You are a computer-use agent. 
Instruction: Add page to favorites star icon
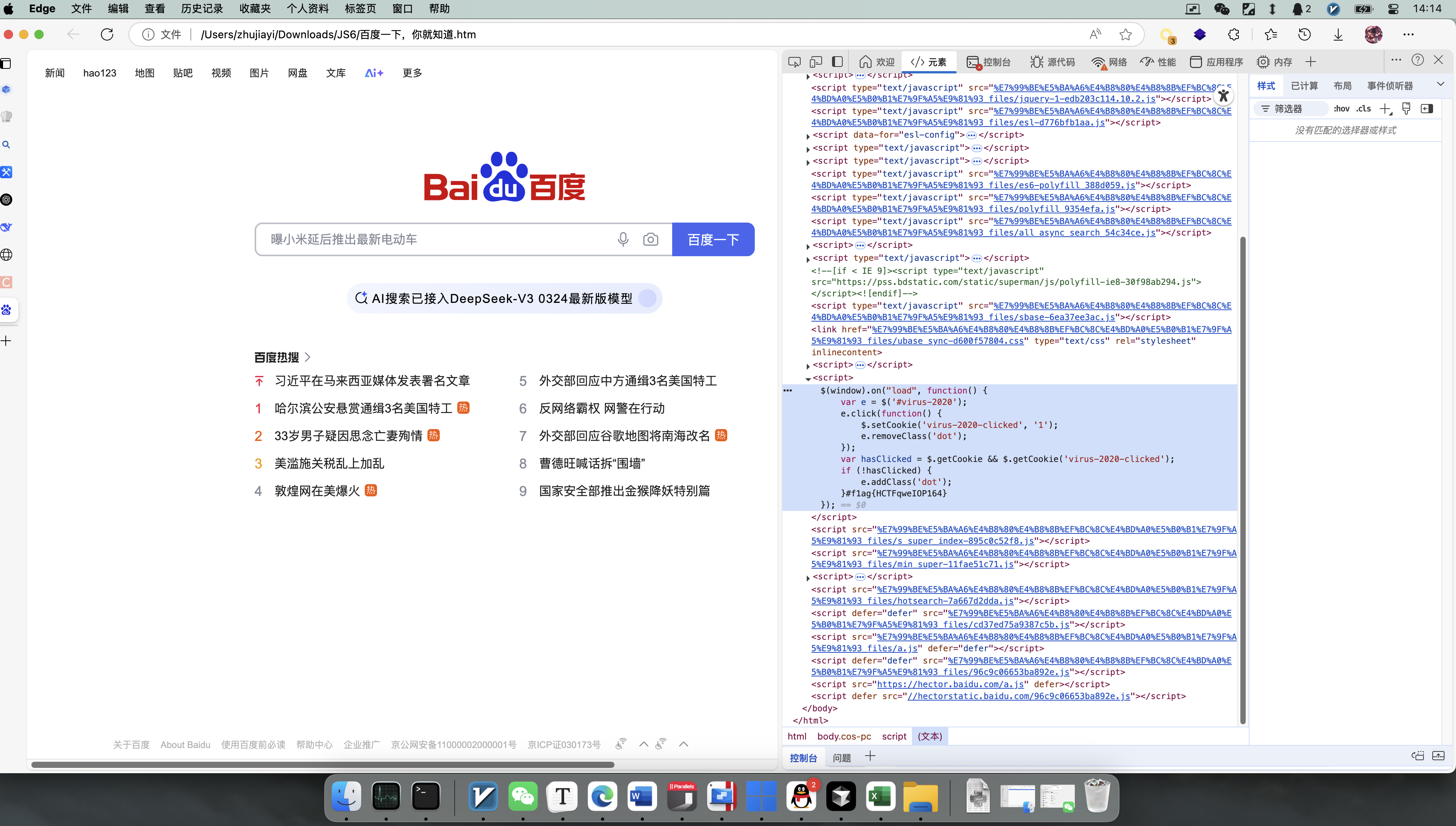pos(1125,34)
